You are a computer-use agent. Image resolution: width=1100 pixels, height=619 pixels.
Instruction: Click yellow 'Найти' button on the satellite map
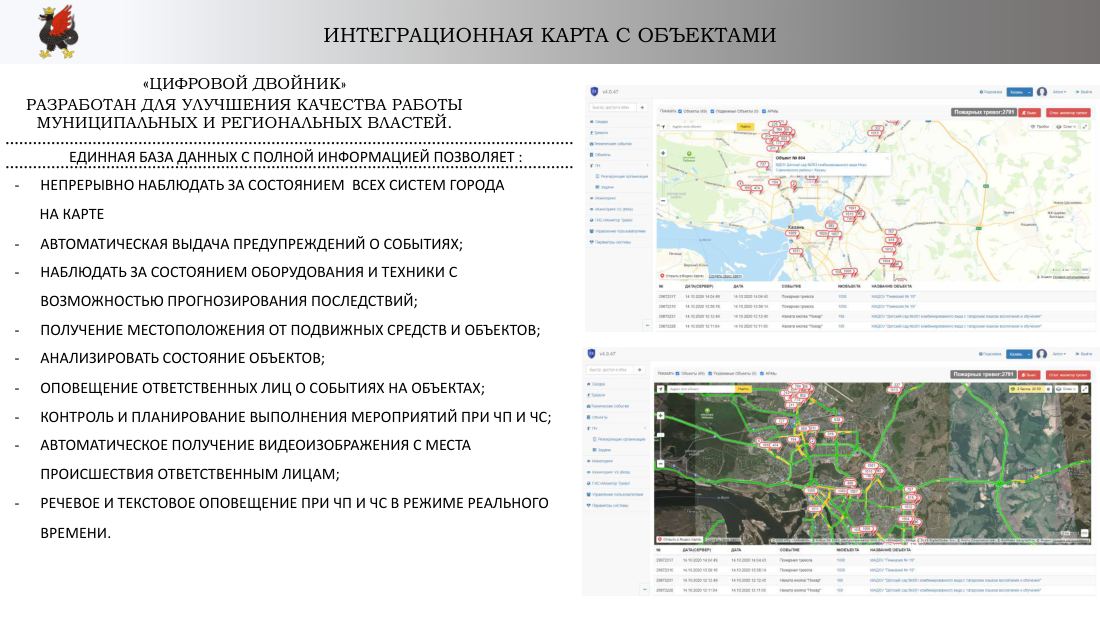tap(743, 389)
